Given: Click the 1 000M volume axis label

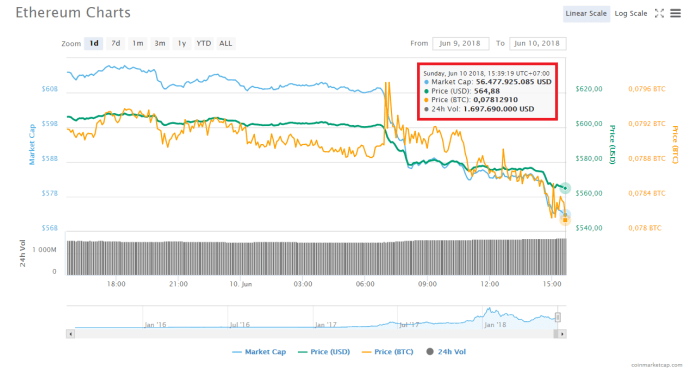Looking at the screenshot, I should pos(44,250).
